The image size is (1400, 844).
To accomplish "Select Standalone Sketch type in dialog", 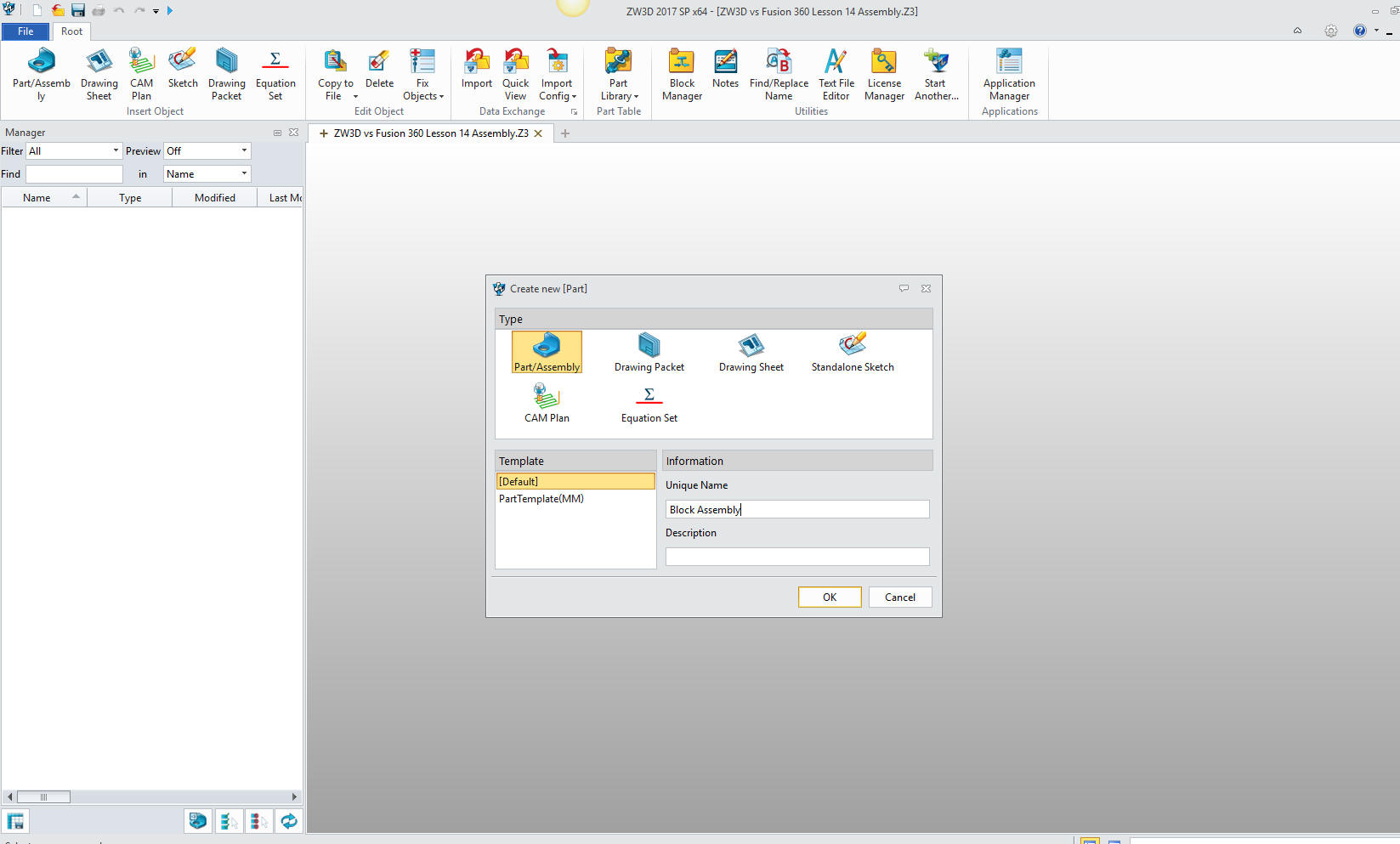I will pyautogui.click(x=853, y=352).
